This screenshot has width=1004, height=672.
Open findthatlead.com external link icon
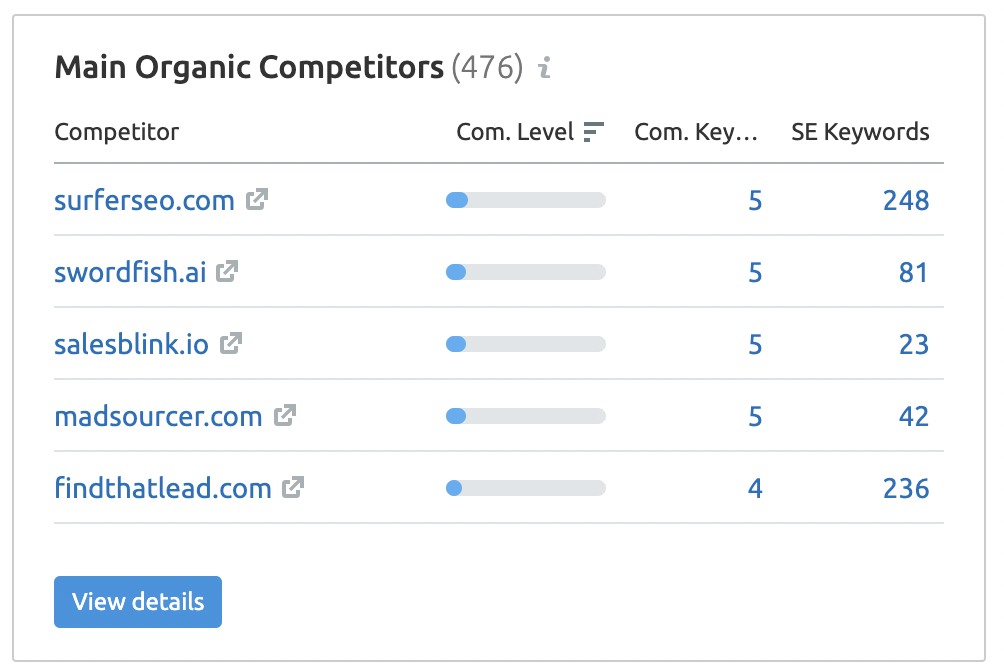(293, 488)
